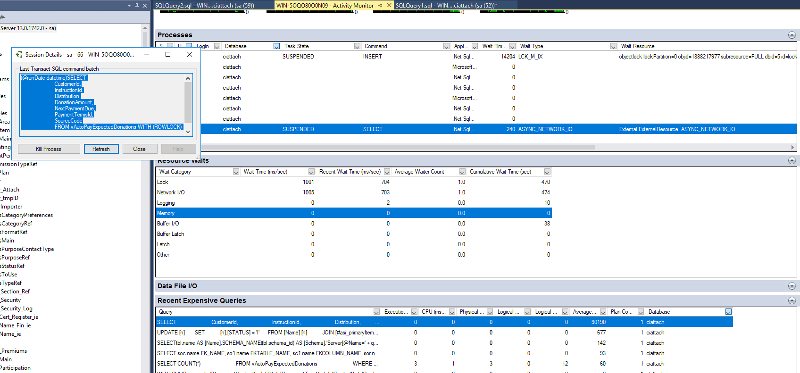Collapse the Processes pane with its chevron
This screenshot has height=373, width=800.
[x=791, y=35]
